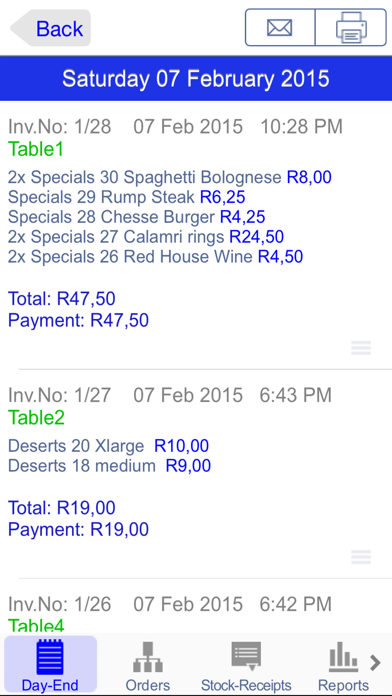
Task: Go Back to previous screen
Action: pos(51,28)
